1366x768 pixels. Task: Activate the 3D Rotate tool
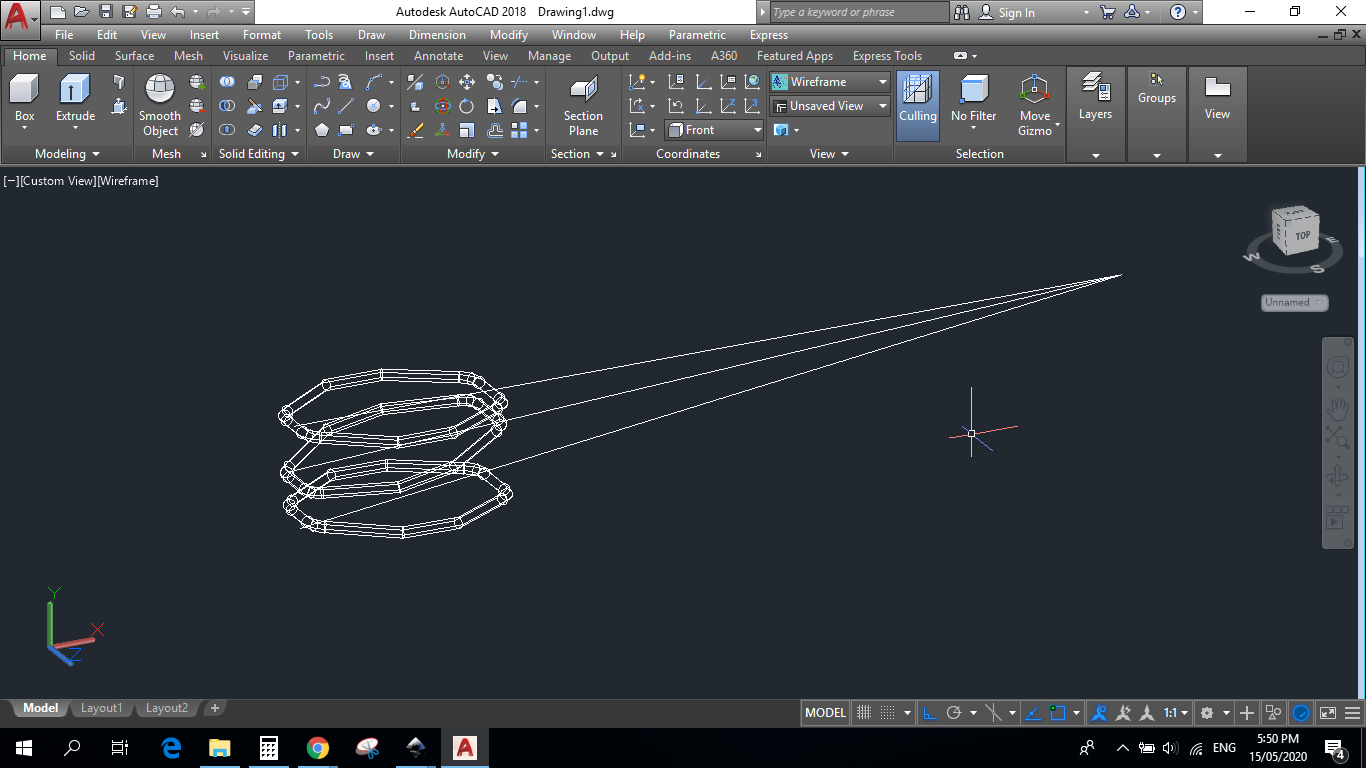(442, 106)
